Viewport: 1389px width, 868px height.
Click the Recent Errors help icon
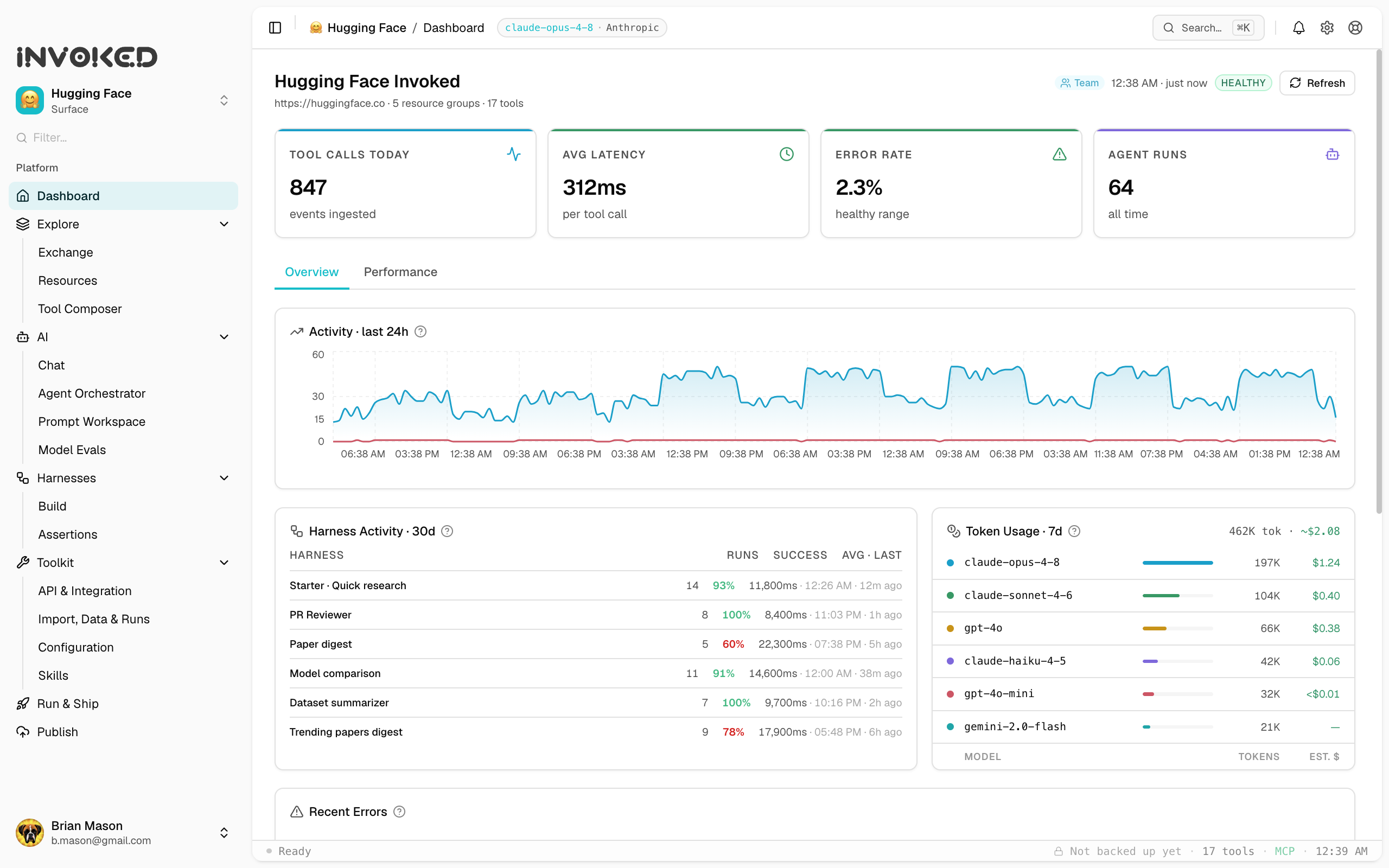tap(399, 812)
